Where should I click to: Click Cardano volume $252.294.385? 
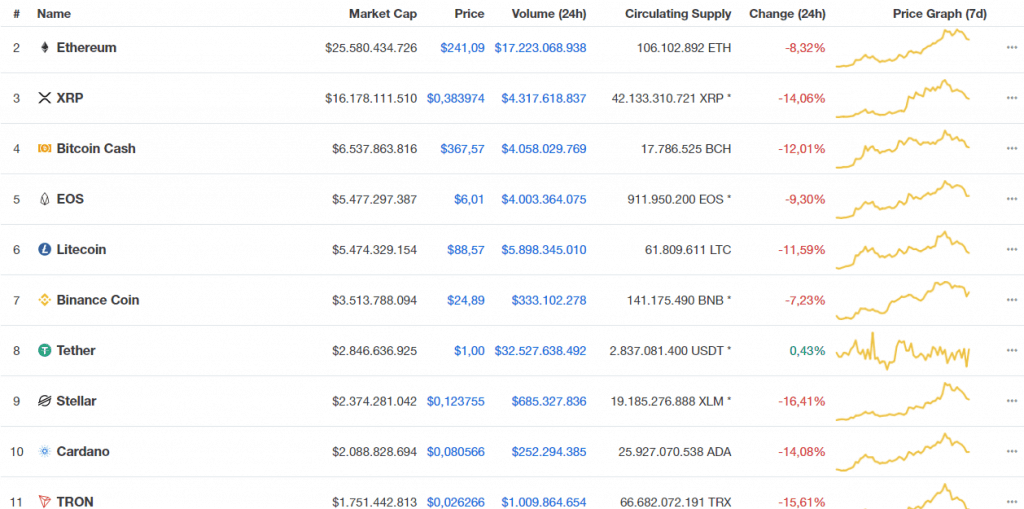pos(549,452)
